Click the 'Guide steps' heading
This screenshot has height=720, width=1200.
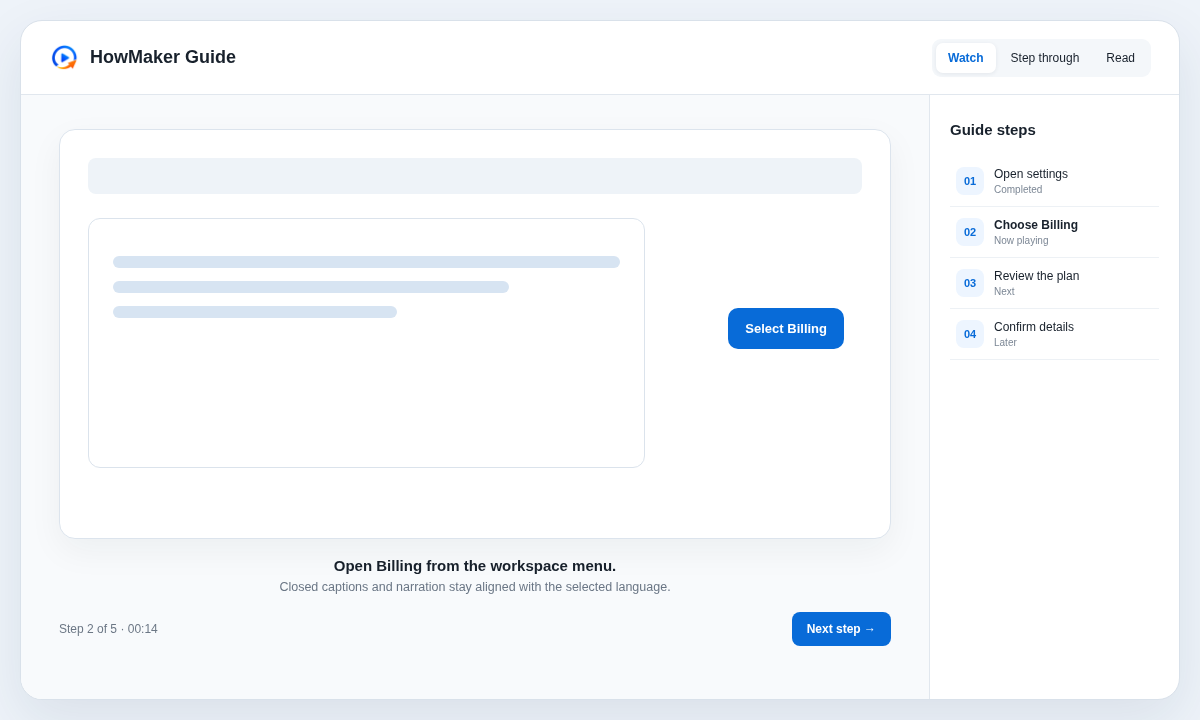pyautogui.click(x=993, y=130)
